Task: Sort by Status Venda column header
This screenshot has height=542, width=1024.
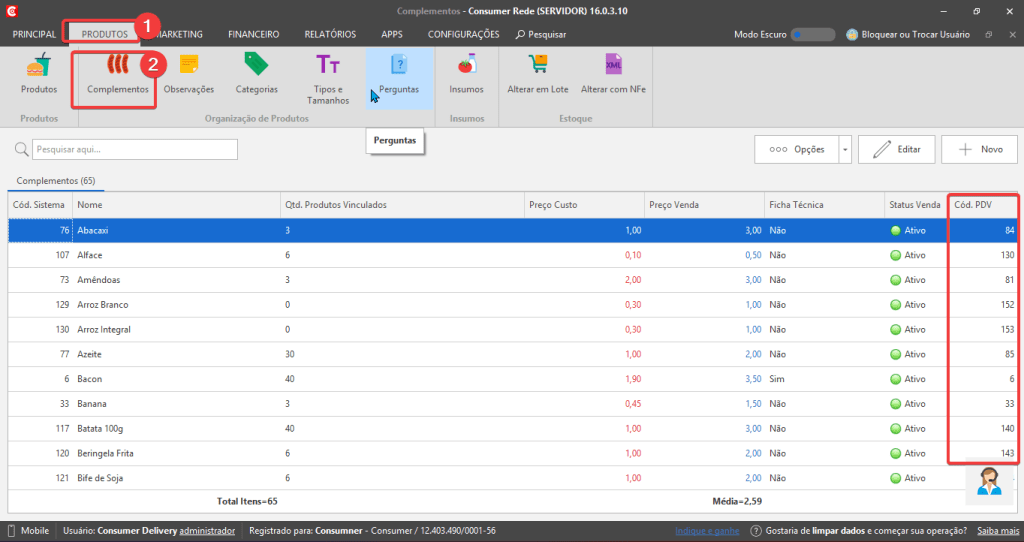Action: [x=916, y=205]
